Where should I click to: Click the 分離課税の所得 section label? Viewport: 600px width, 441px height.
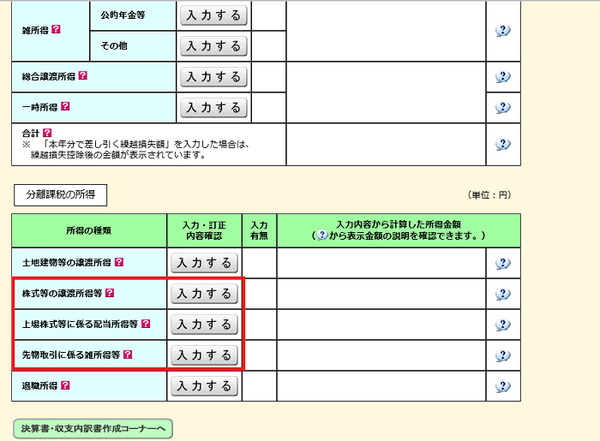(60, 195)
